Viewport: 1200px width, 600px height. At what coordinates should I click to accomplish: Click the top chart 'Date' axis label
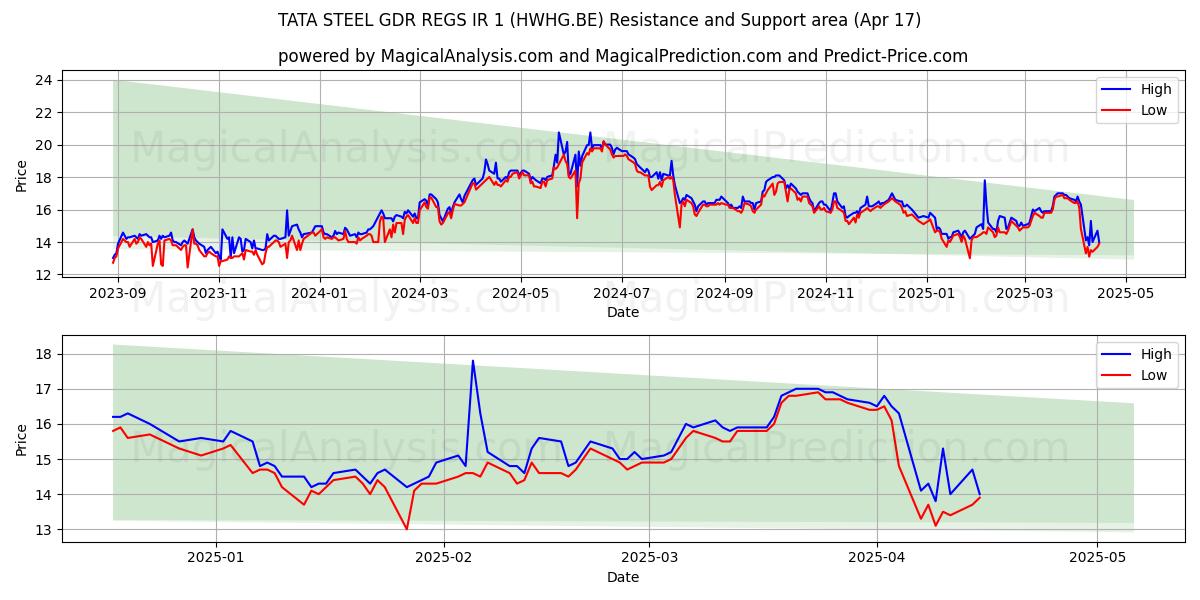point(622,312)
